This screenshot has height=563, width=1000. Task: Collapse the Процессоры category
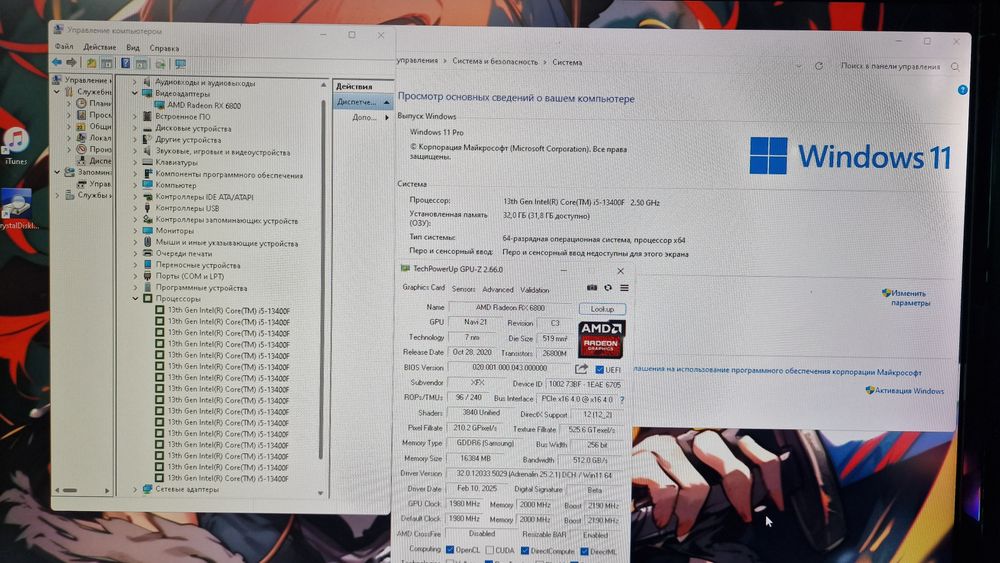coord(135,298)
